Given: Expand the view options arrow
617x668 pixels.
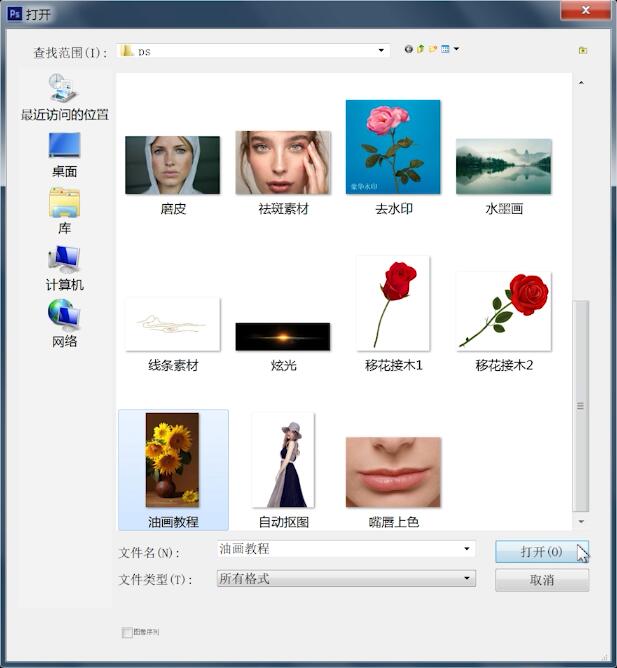Looking at the screenshot, I should pyautogui.click(x=456, y=49).
